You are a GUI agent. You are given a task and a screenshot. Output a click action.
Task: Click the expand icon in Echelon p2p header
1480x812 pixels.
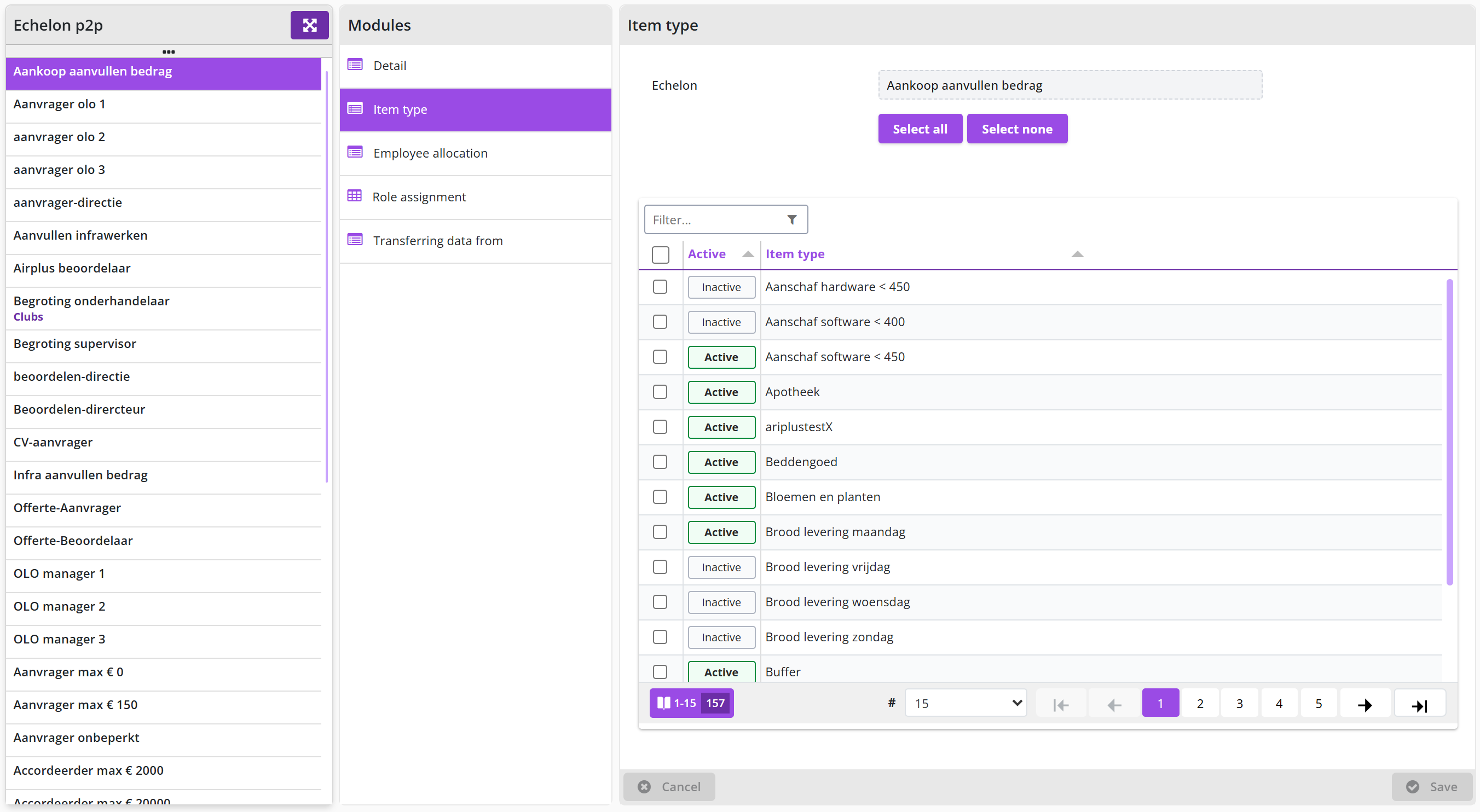[309, 25]
